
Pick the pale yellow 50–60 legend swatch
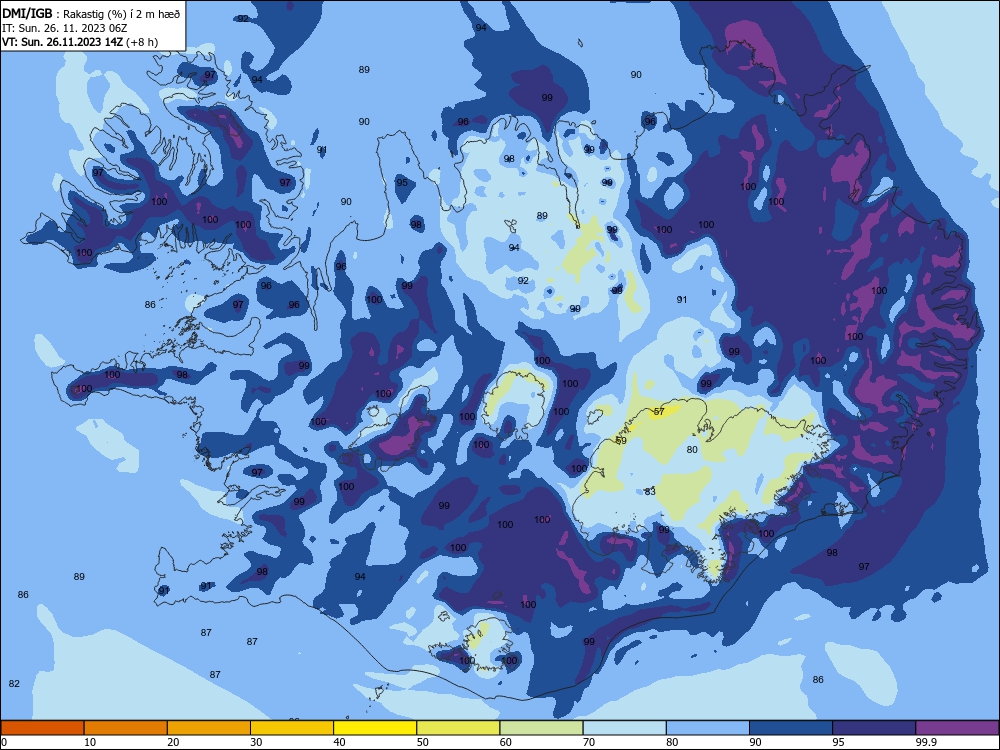pos(458,728)
